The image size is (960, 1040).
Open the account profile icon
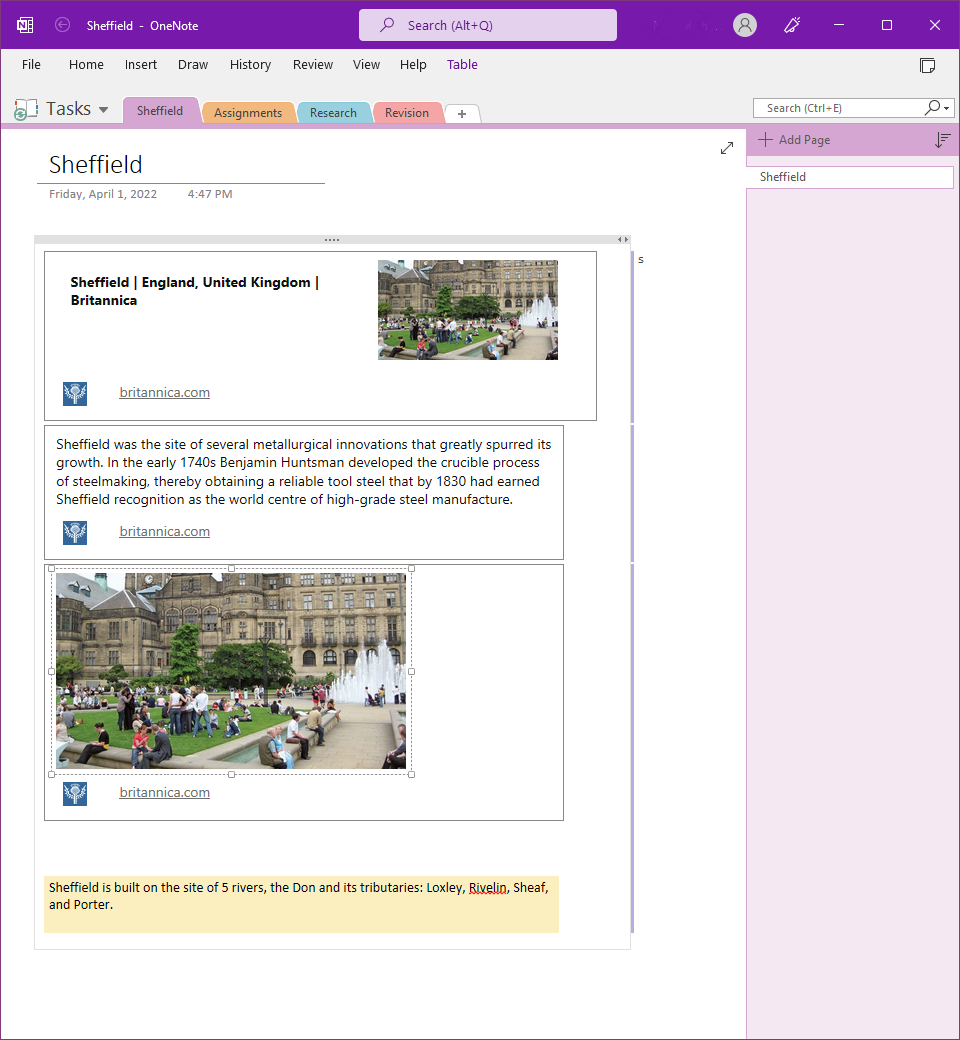click(x=744, y=25)
